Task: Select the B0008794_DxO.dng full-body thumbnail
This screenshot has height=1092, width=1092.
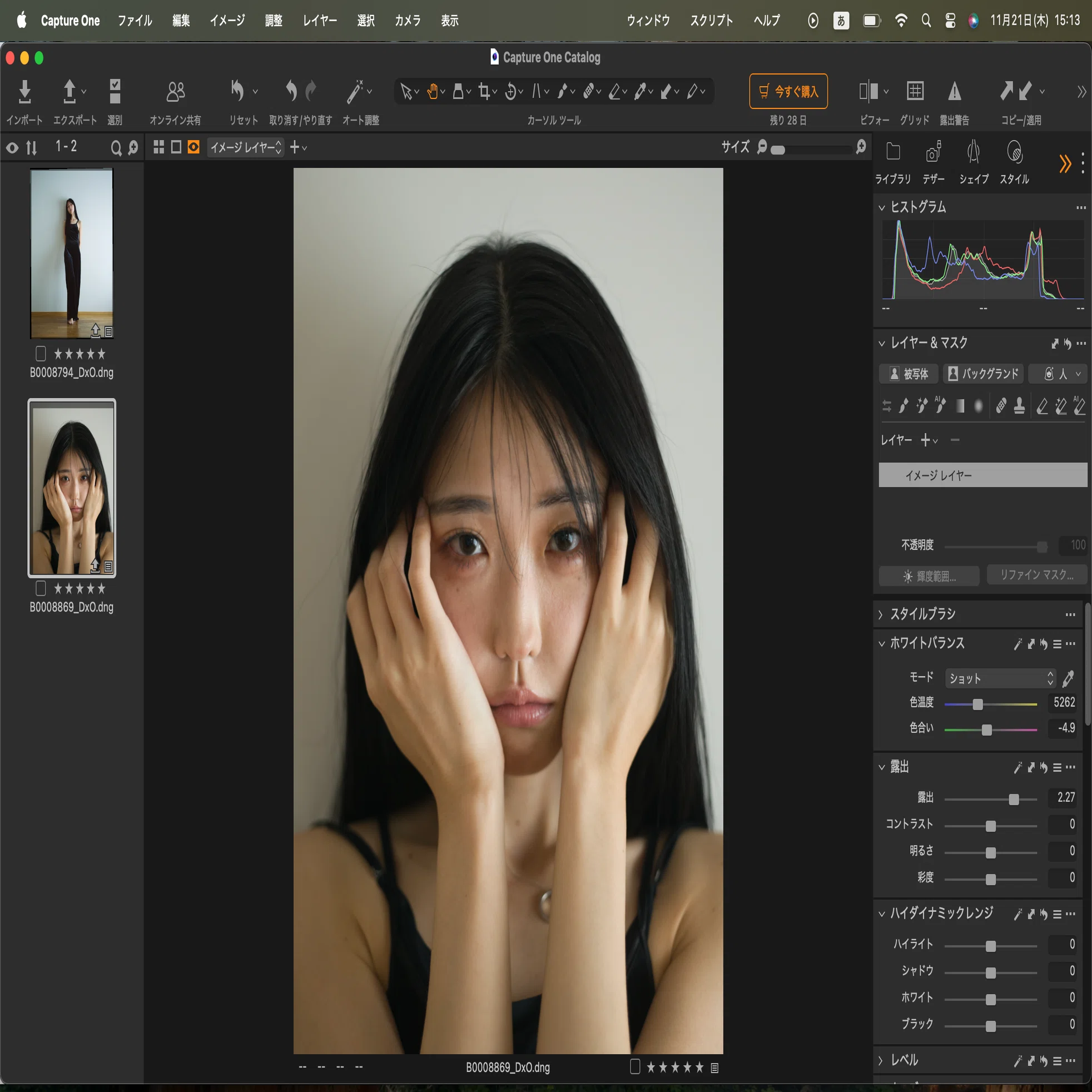Action: click(x=72, y=253)
